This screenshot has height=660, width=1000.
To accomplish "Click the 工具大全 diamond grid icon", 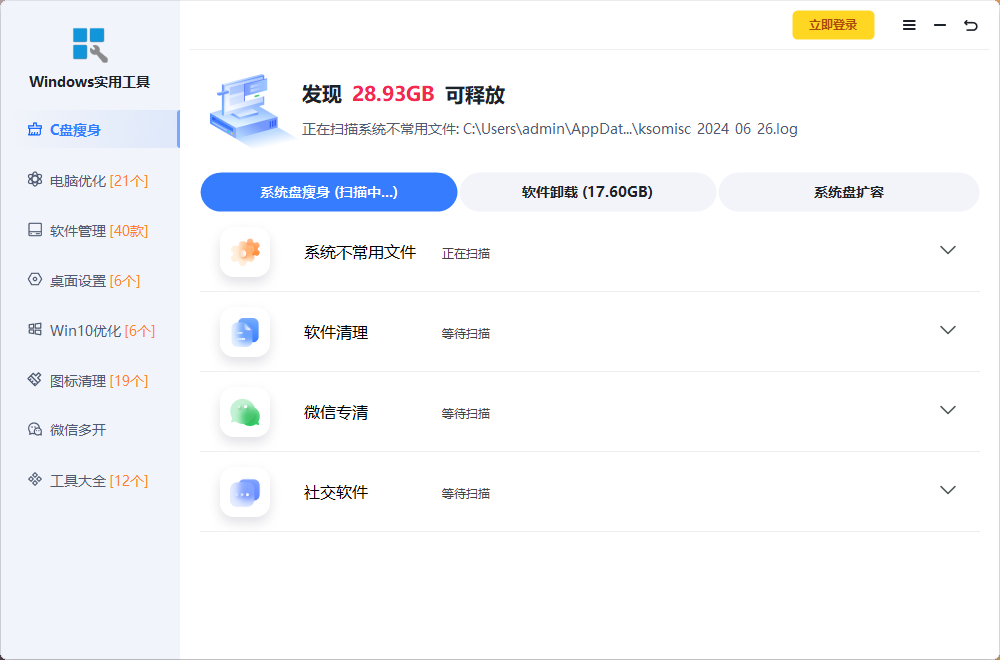I will point(34,479).
